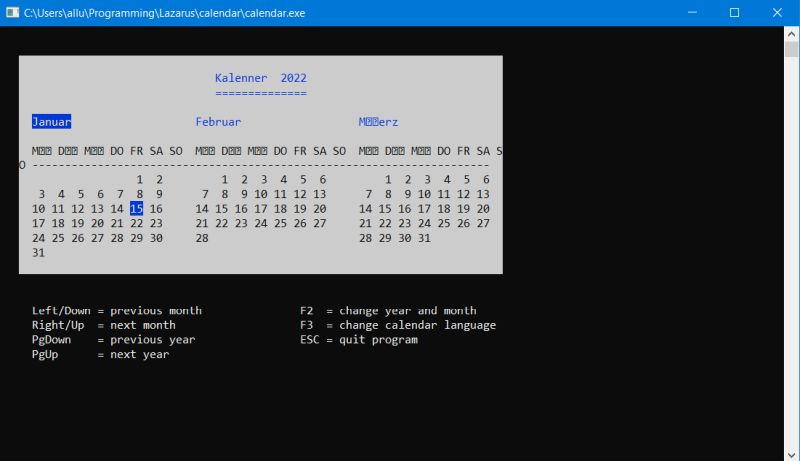Screen dimensions: 800x461
Task: Click day 10 in Februar
Action: click(x=261, y=194)
